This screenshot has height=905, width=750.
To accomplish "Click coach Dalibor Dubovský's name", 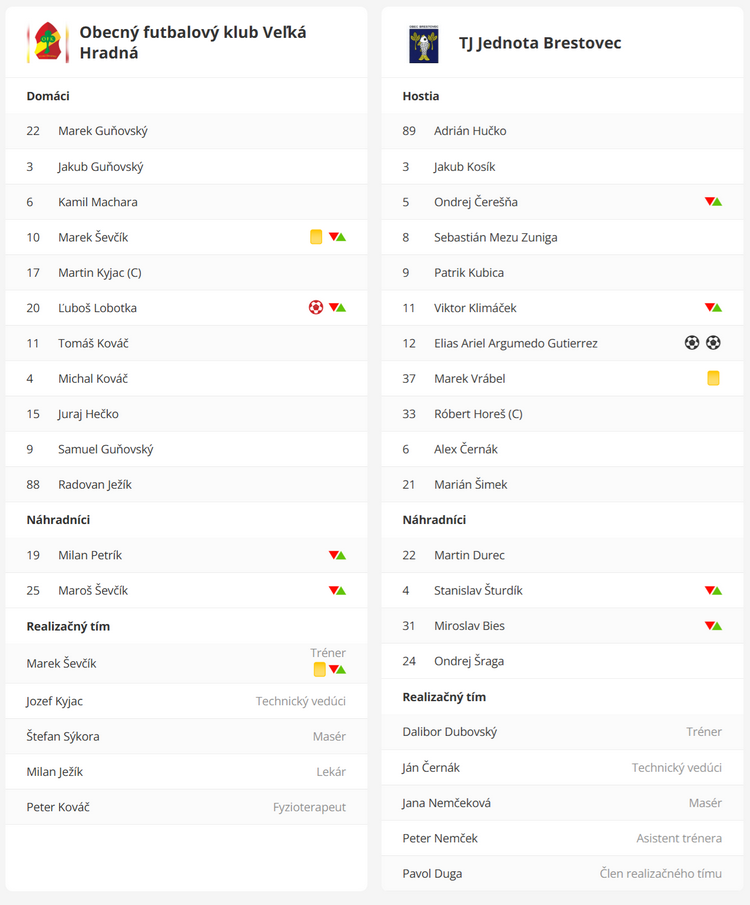I will pyautogui.click(x=449, y=731).
